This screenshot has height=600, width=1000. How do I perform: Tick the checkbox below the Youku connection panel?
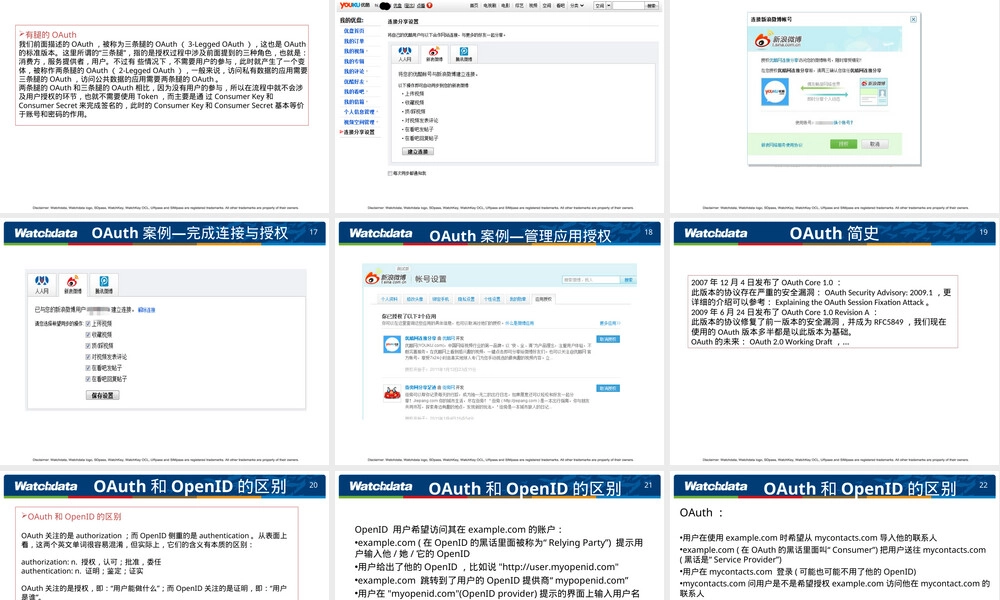click(x=390, y=173)
